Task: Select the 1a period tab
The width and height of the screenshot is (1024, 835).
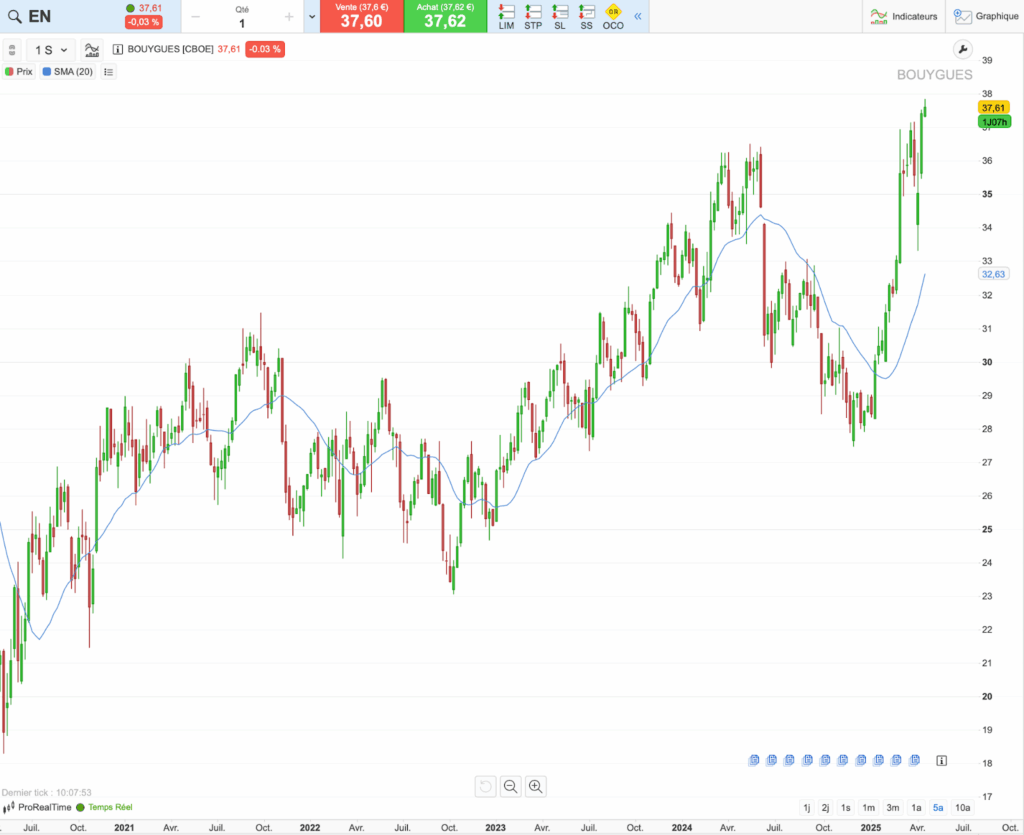Action: (x=916, y=808)
